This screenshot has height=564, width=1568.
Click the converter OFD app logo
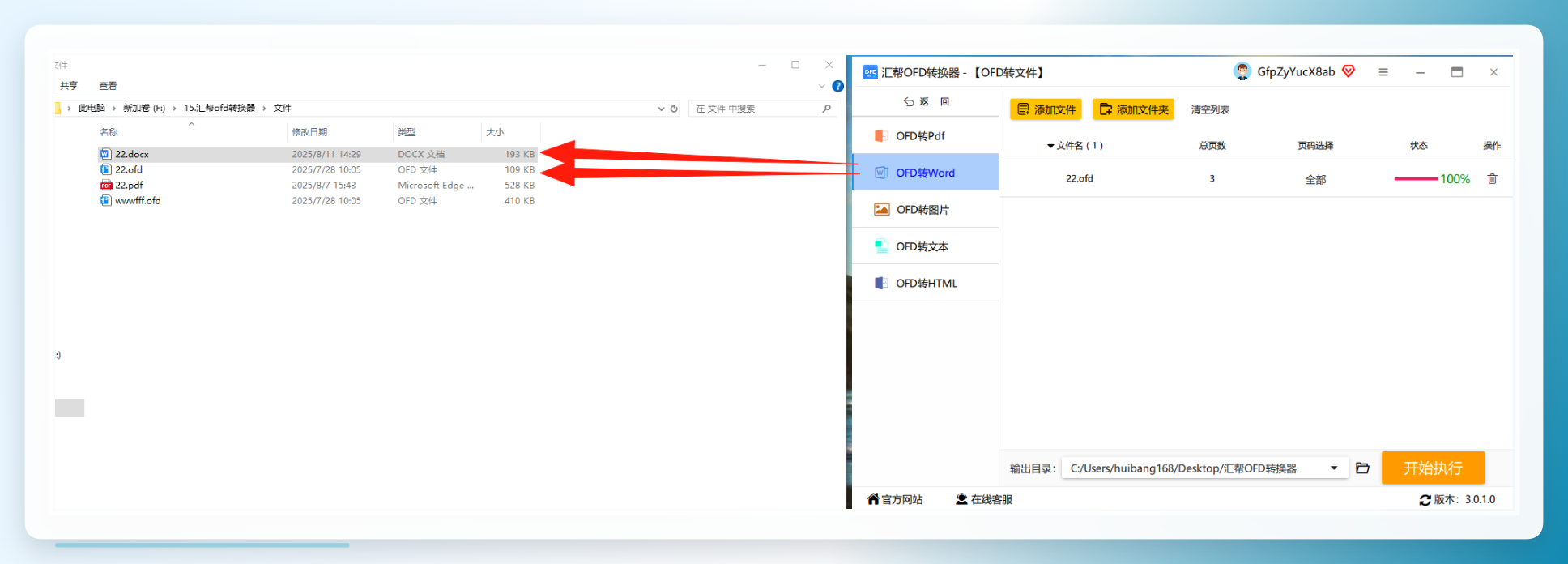pos(870,72)
